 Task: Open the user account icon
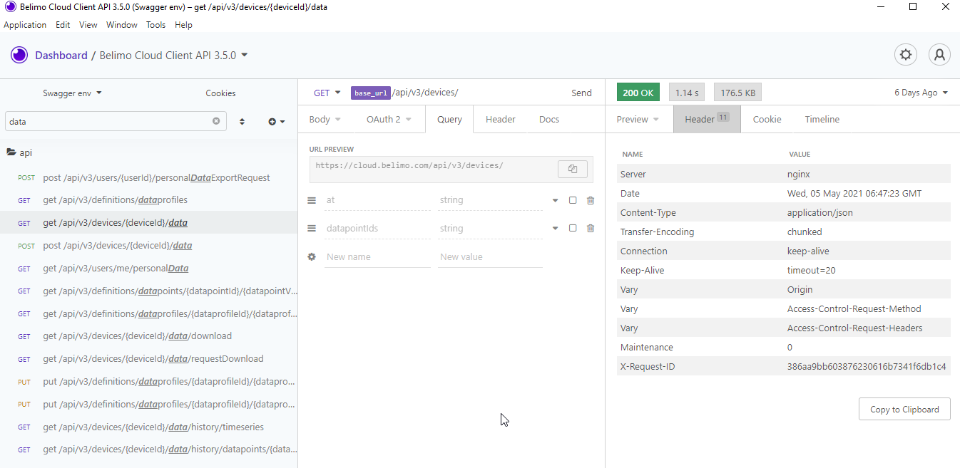coord(939,55)
